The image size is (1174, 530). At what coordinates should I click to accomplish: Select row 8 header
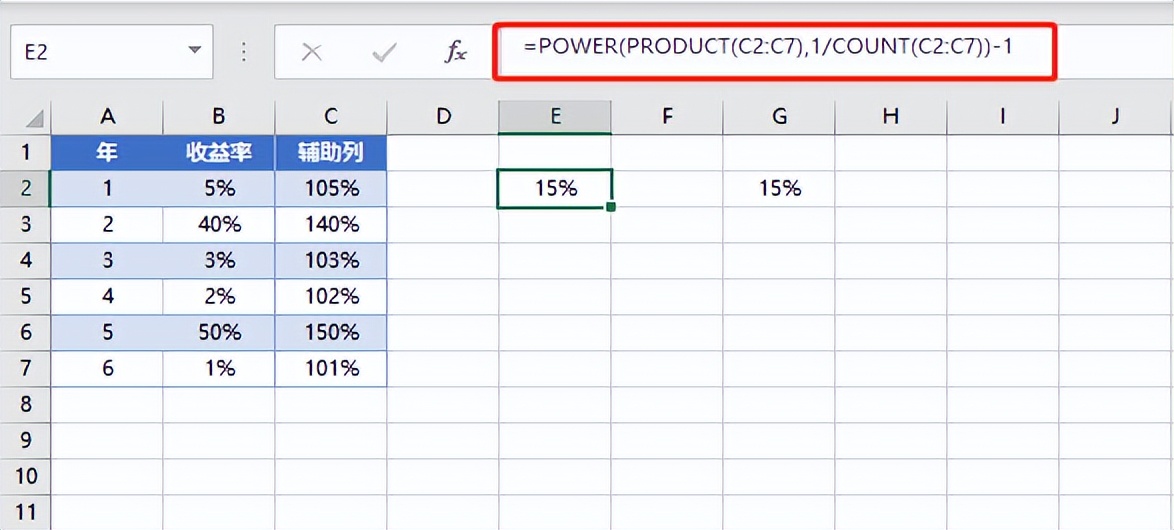point(25,404)
